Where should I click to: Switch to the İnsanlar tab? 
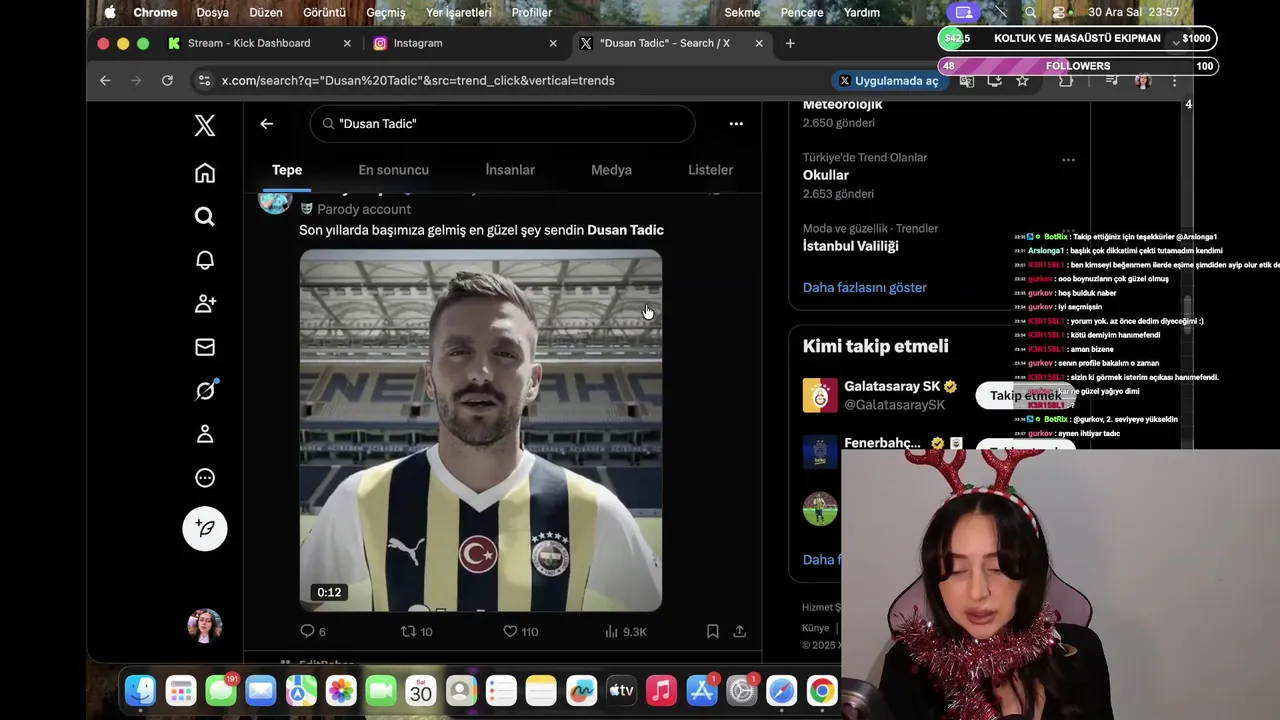tap(510, 170)
